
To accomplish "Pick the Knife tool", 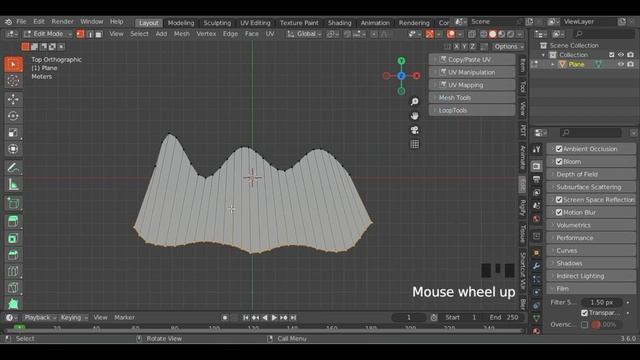I will (x=13, y=288).
